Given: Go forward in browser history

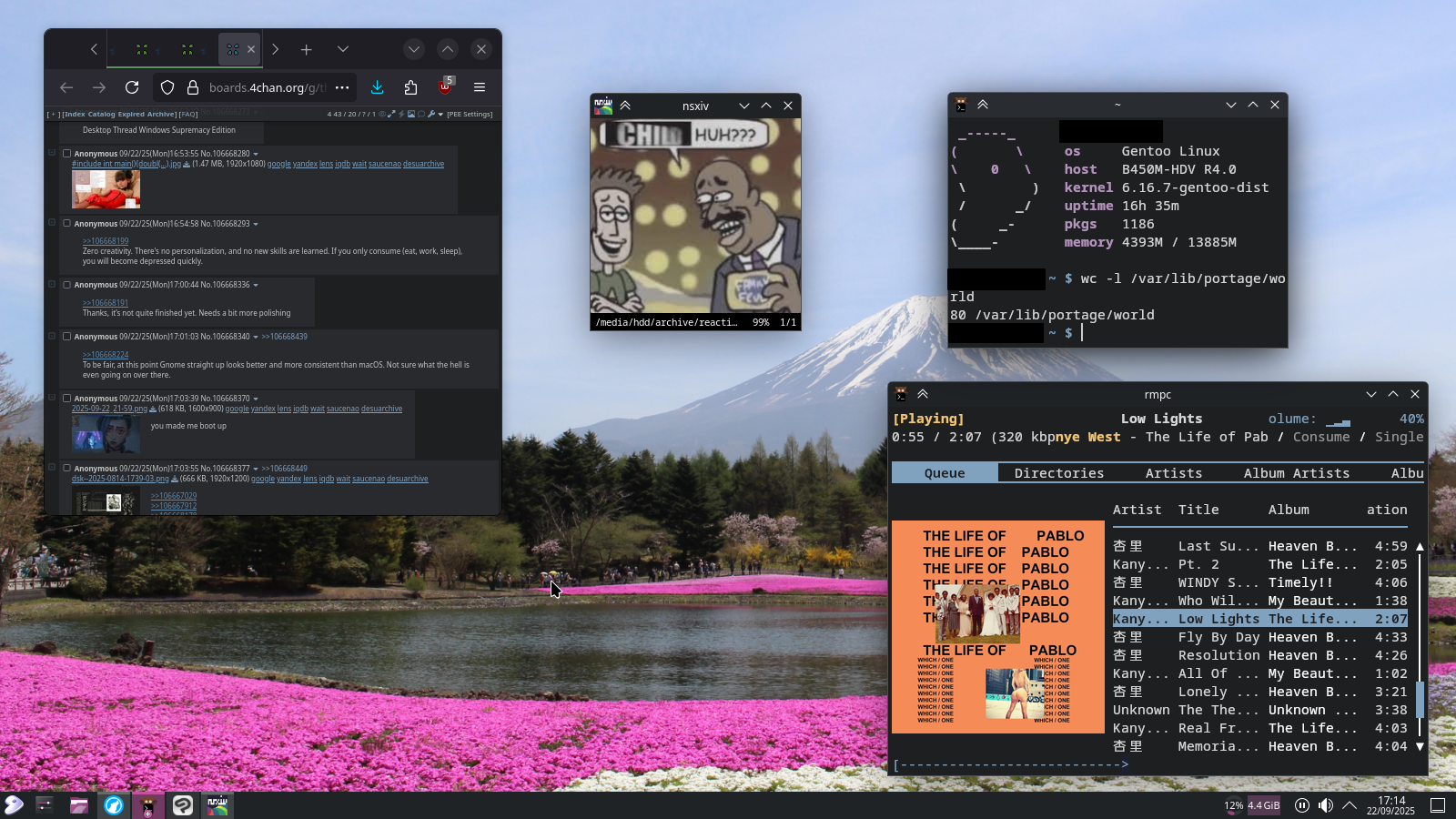Looking at the screenshot, I should [x=99, y=87].
